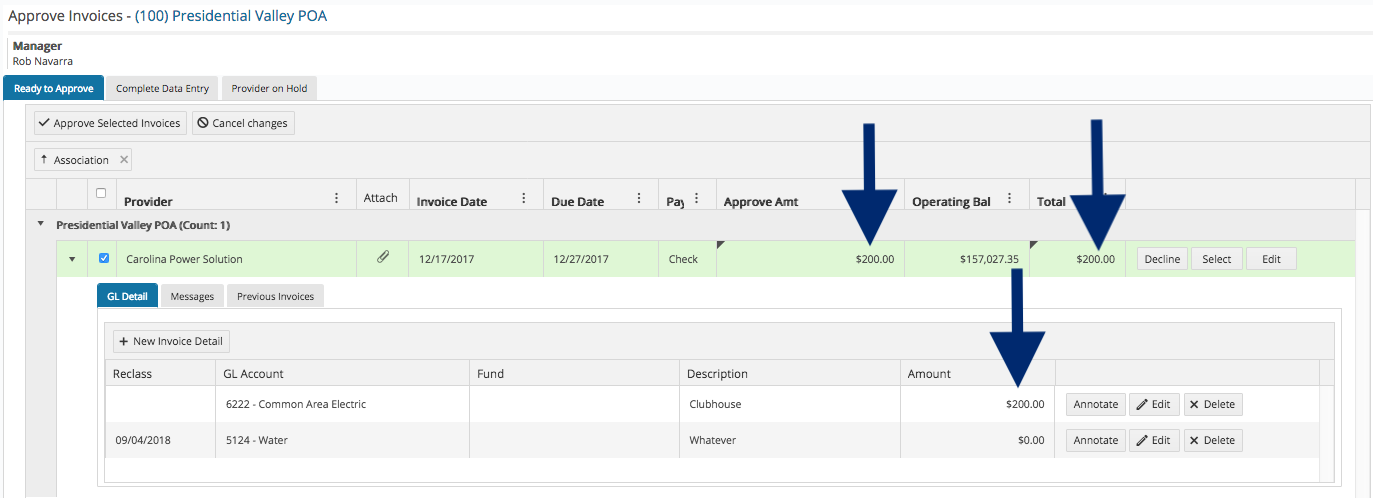Viewport: 1373px width, 498px height.
Task: Click the 12/27/2017 due date cell
Action: [x=601, y=259]
